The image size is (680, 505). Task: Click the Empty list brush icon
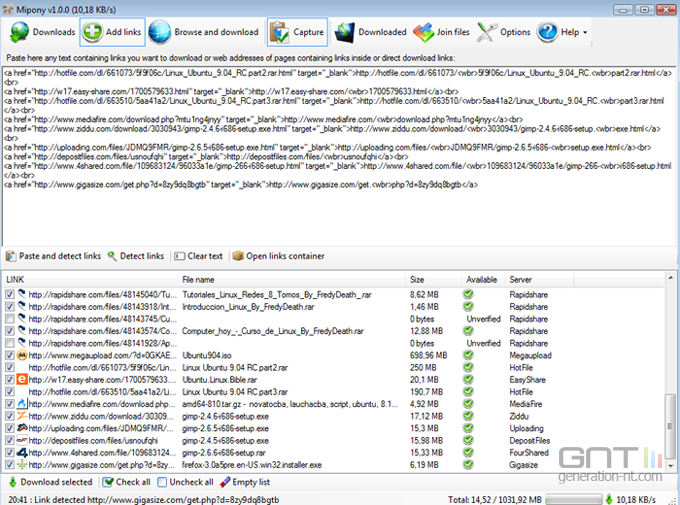pos(225,482)
